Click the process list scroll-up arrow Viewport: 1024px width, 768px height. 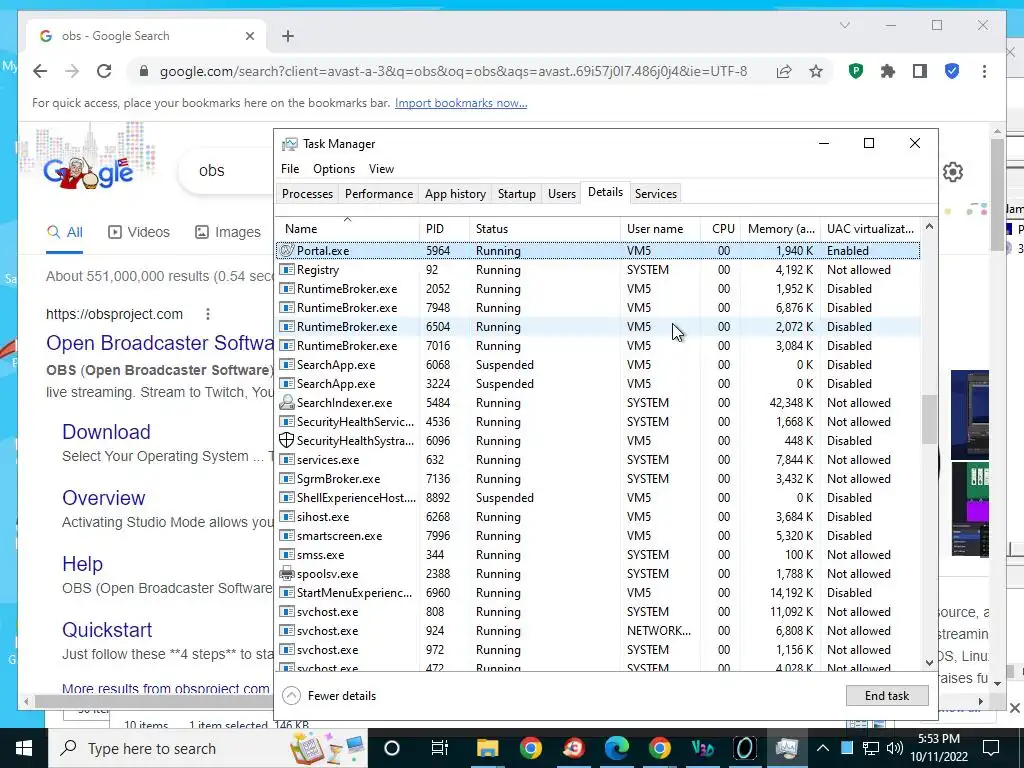[929, 227]
